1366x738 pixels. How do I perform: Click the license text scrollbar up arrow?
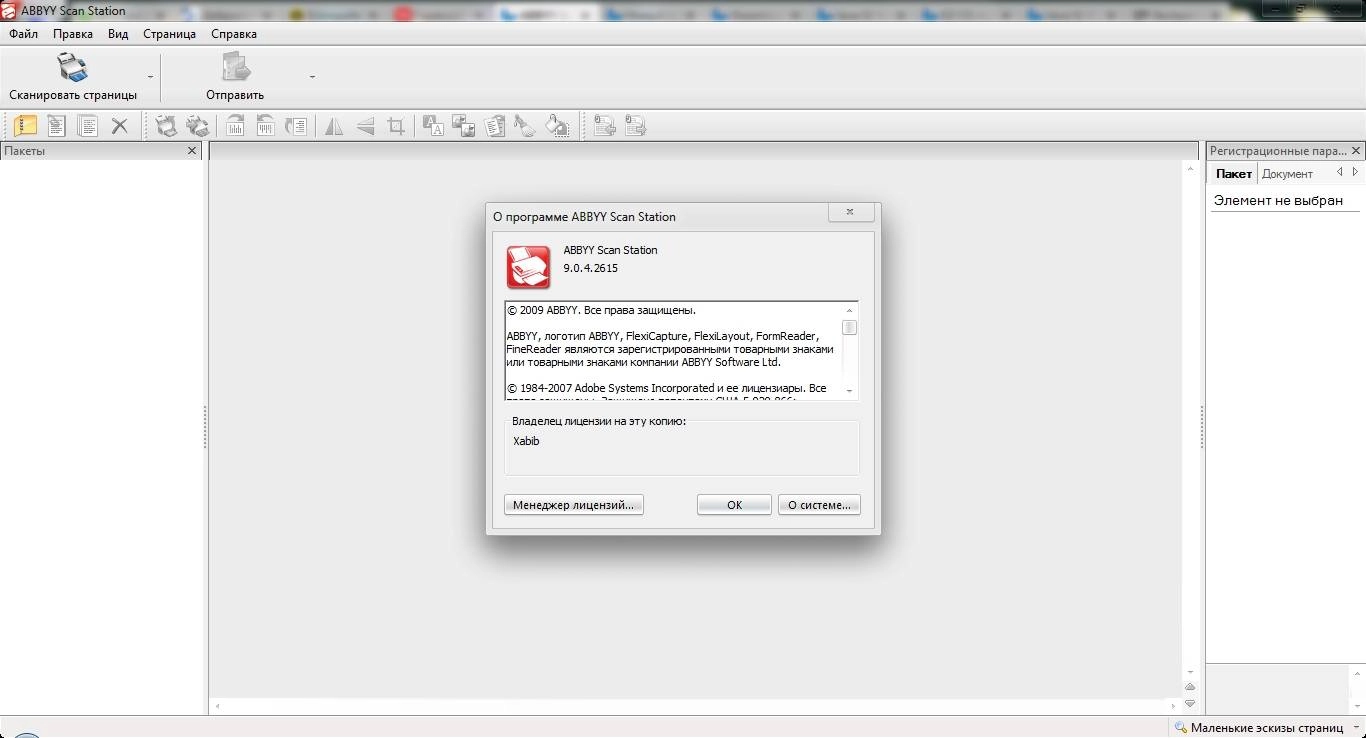coord(849,310)
